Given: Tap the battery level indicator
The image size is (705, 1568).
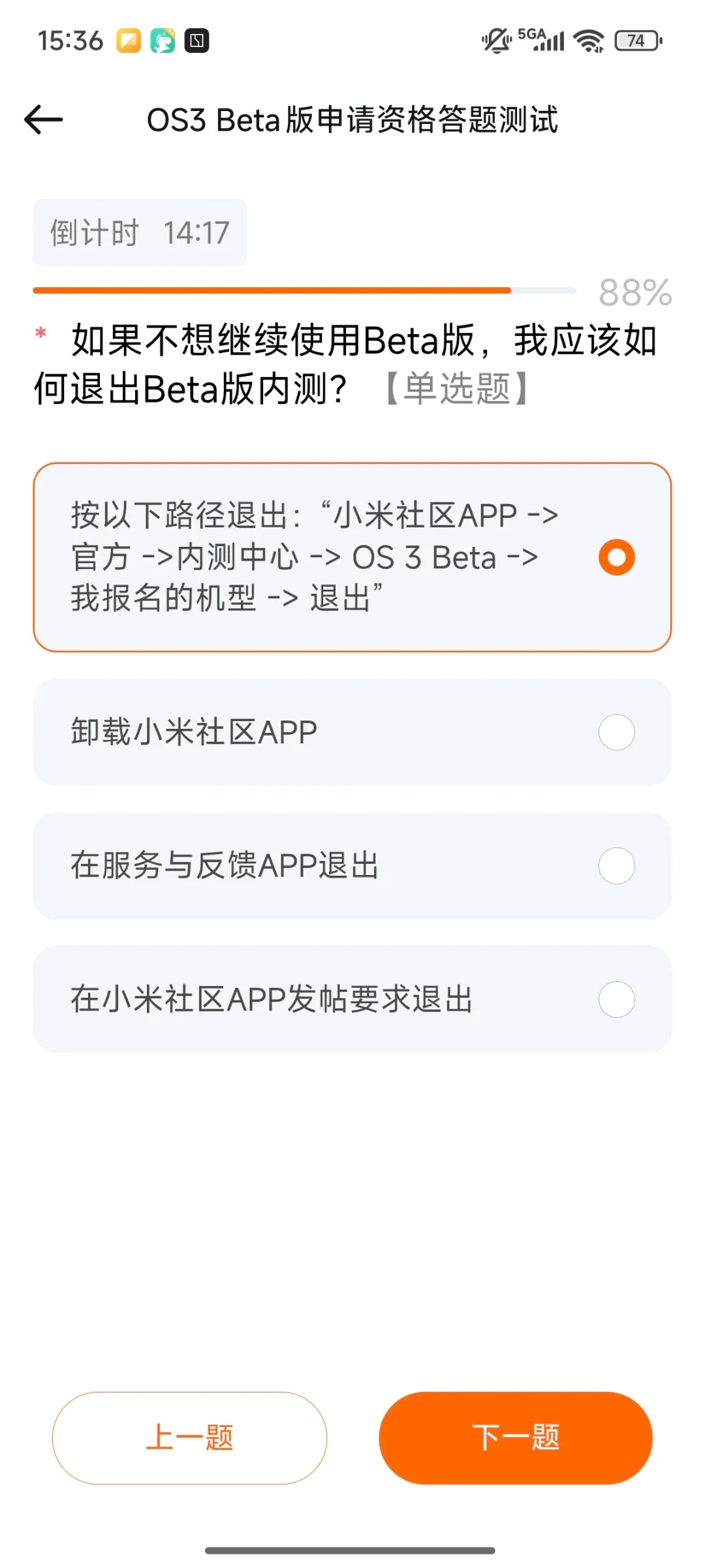Looking at the screenshot, I should (638, 40).
